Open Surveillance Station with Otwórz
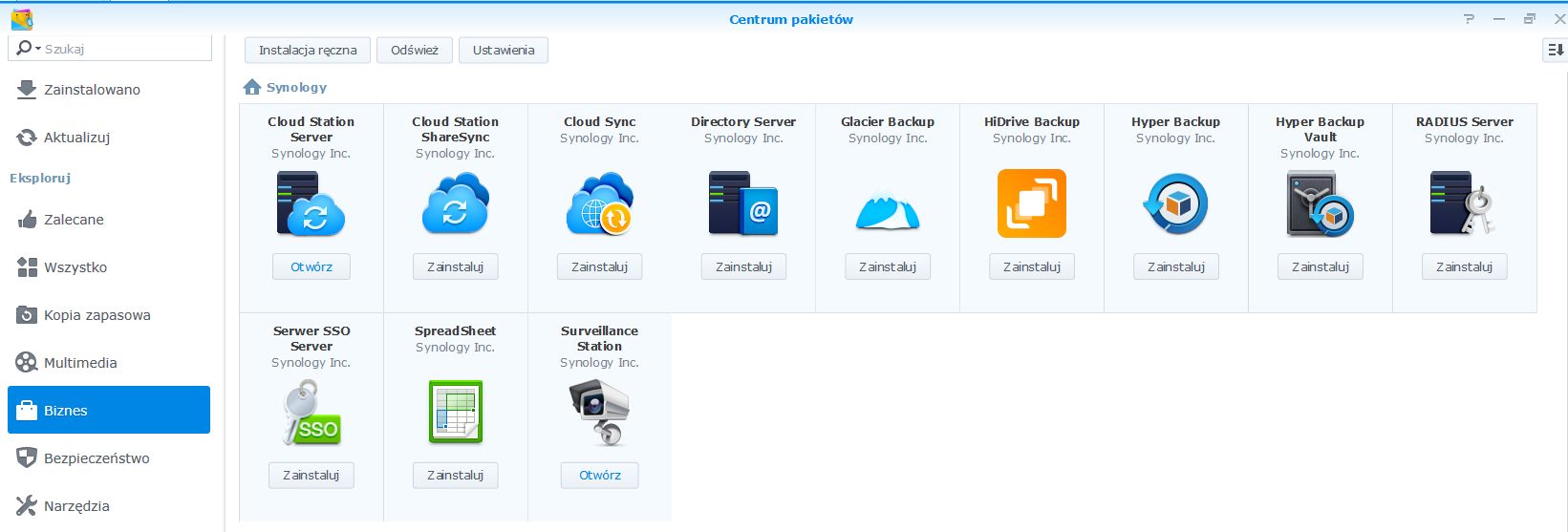The height and width of the screenshot is (532, 1568). [x=600, y=475]
